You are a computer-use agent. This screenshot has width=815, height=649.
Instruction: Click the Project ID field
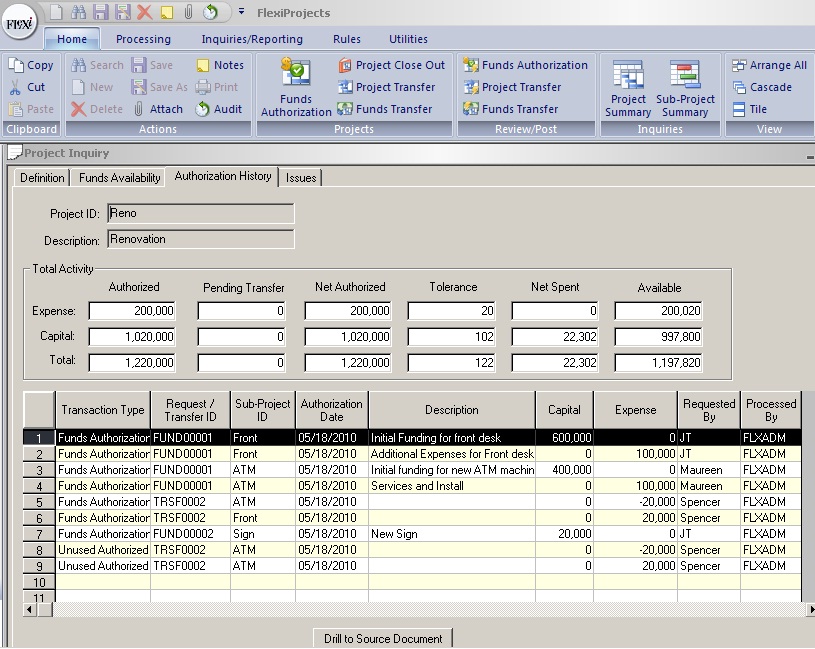200,214
